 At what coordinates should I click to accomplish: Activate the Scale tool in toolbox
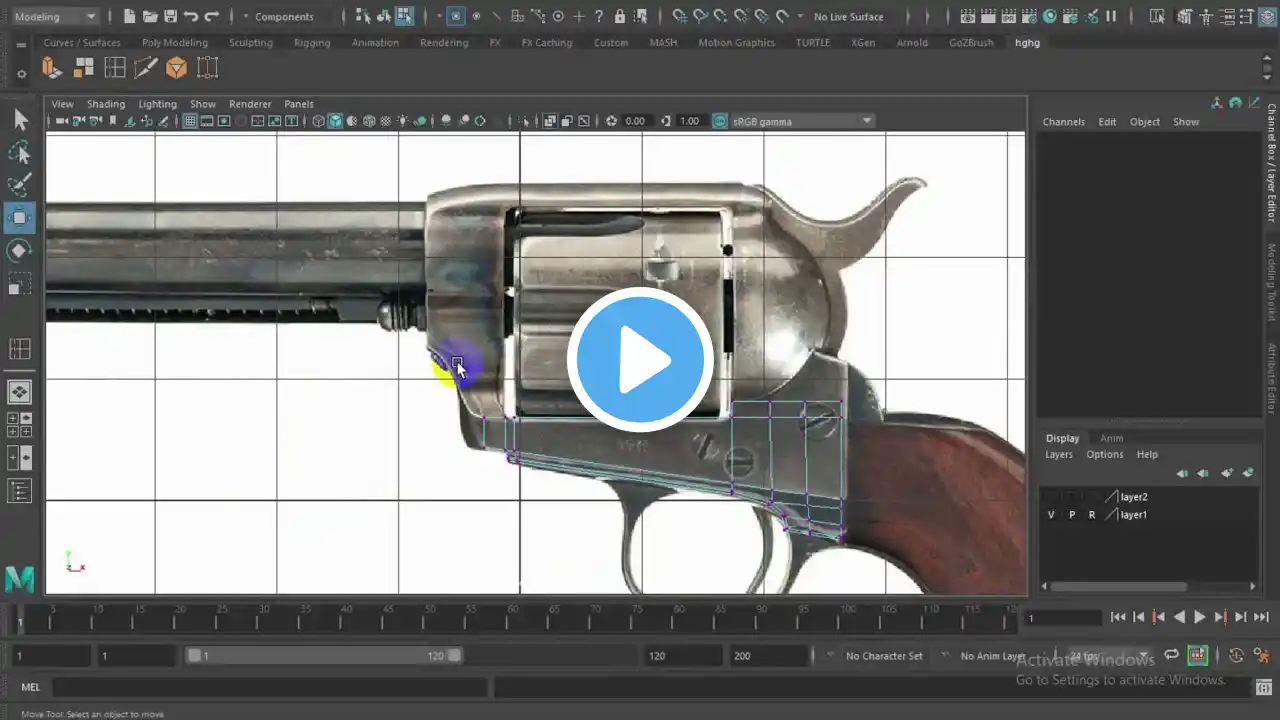pyautogui.click(x=20, y=285)
